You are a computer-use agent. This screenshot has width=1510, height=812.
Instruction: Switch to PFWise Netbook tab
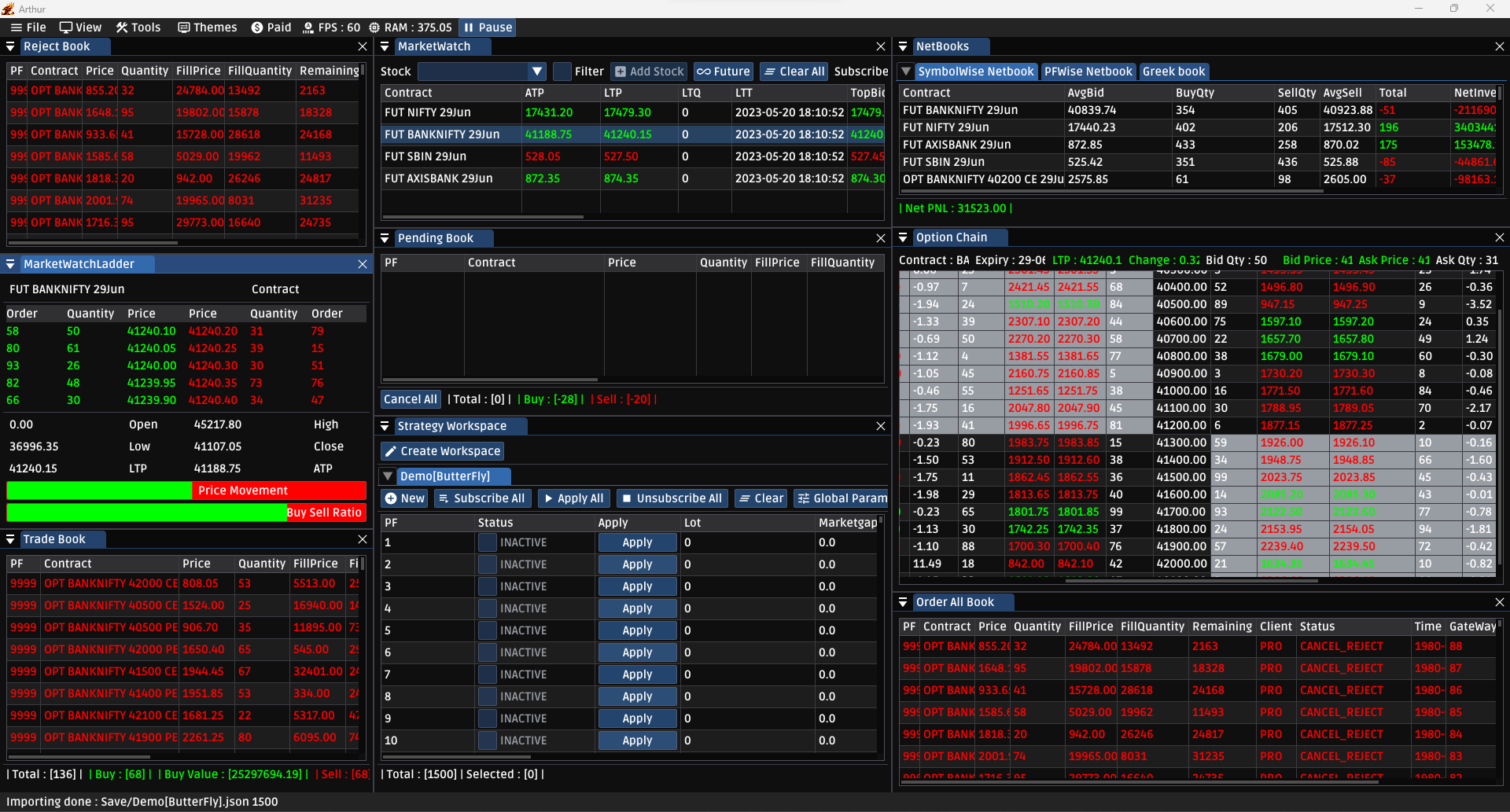(1088, 72)
